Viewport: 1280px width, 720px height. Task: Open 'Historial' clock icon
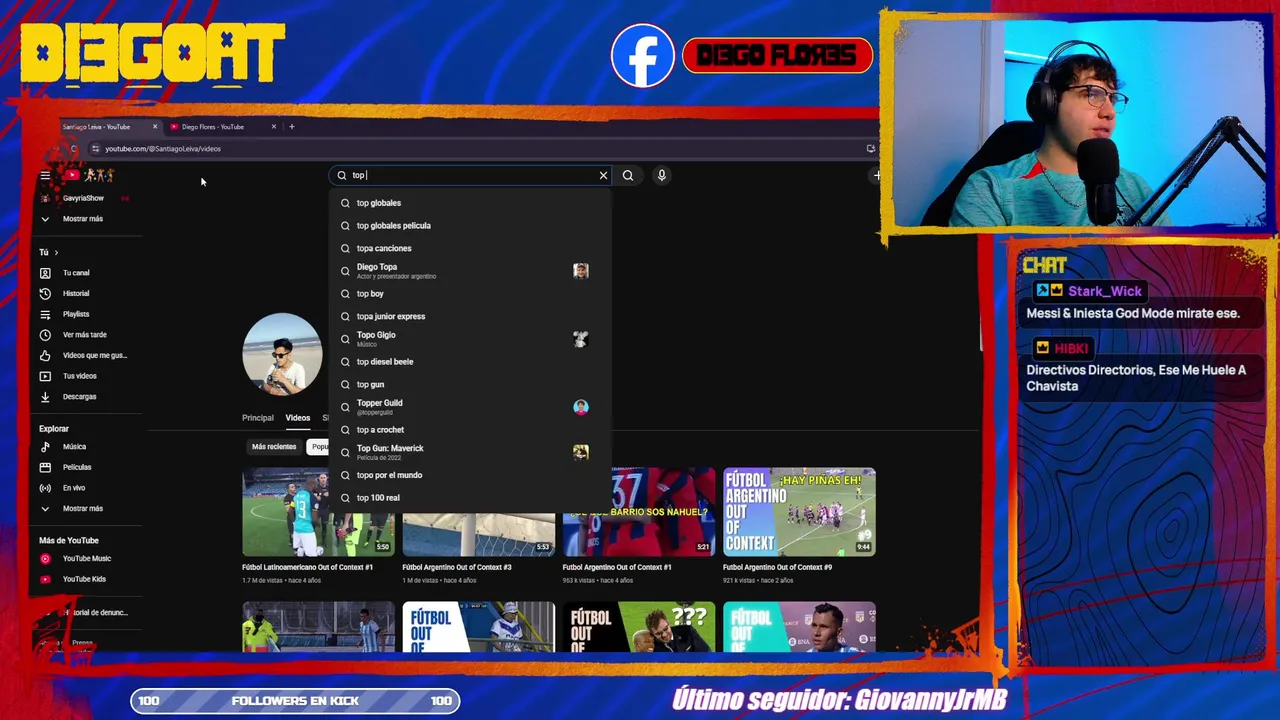point(45,294)
